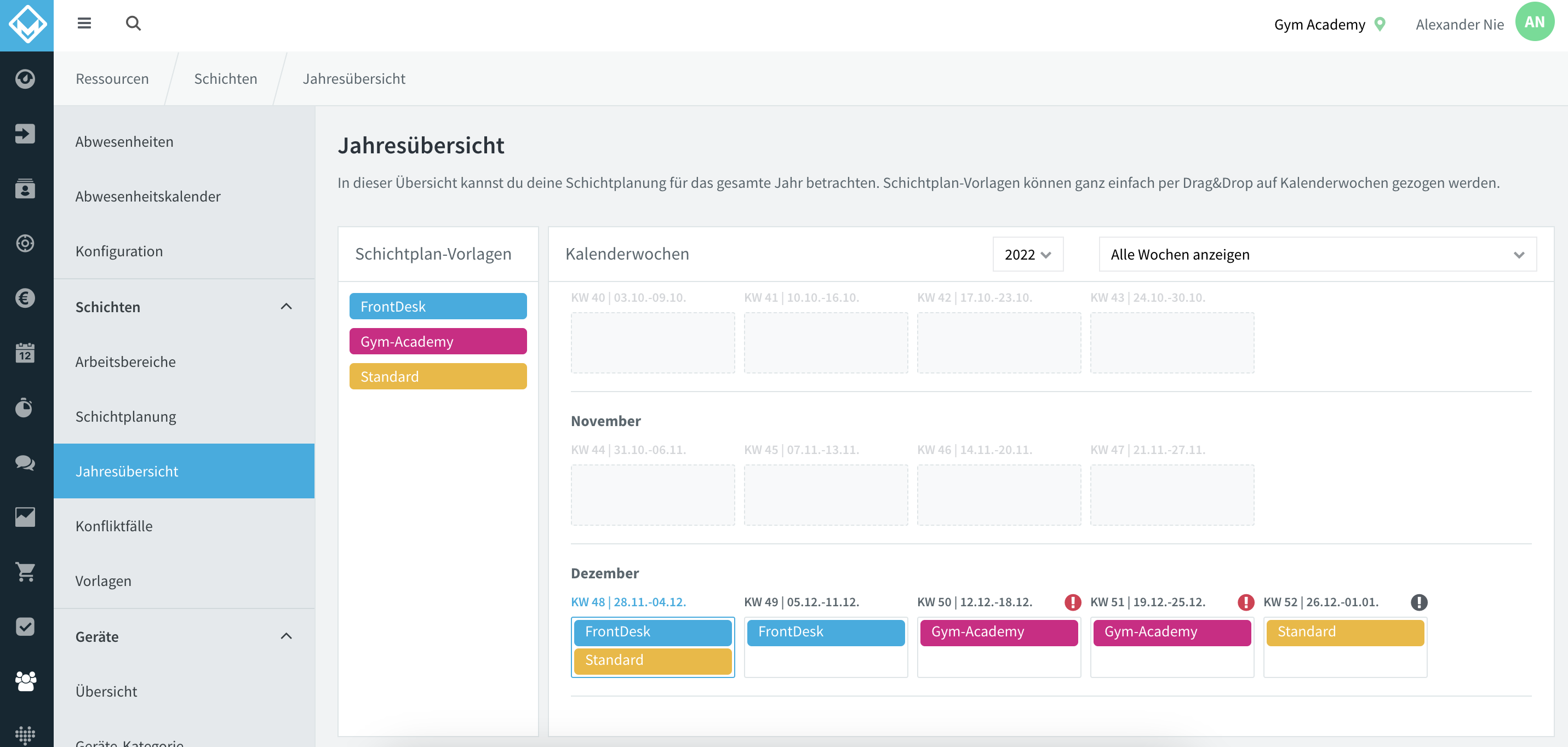
Task: Open the target circle icon in sidebar
Action: pyautogui.click(x=25, y=243)
